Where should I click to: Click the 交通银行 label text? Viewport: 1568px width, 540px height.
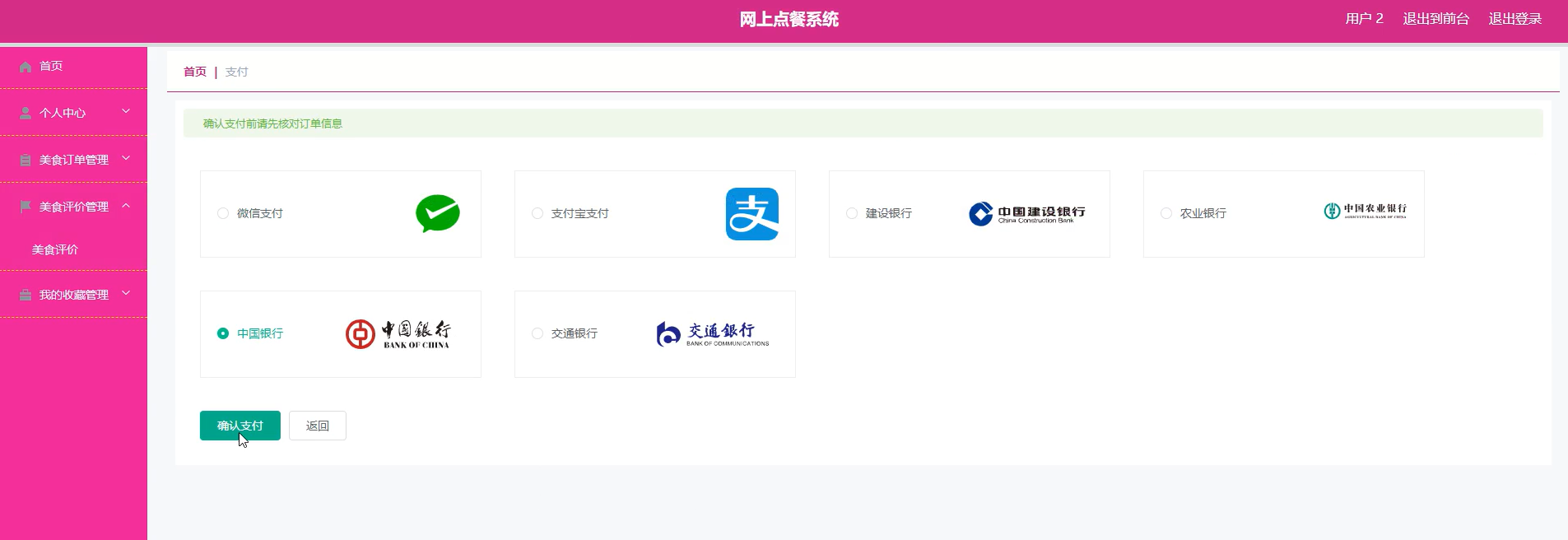tap(575, 333)
